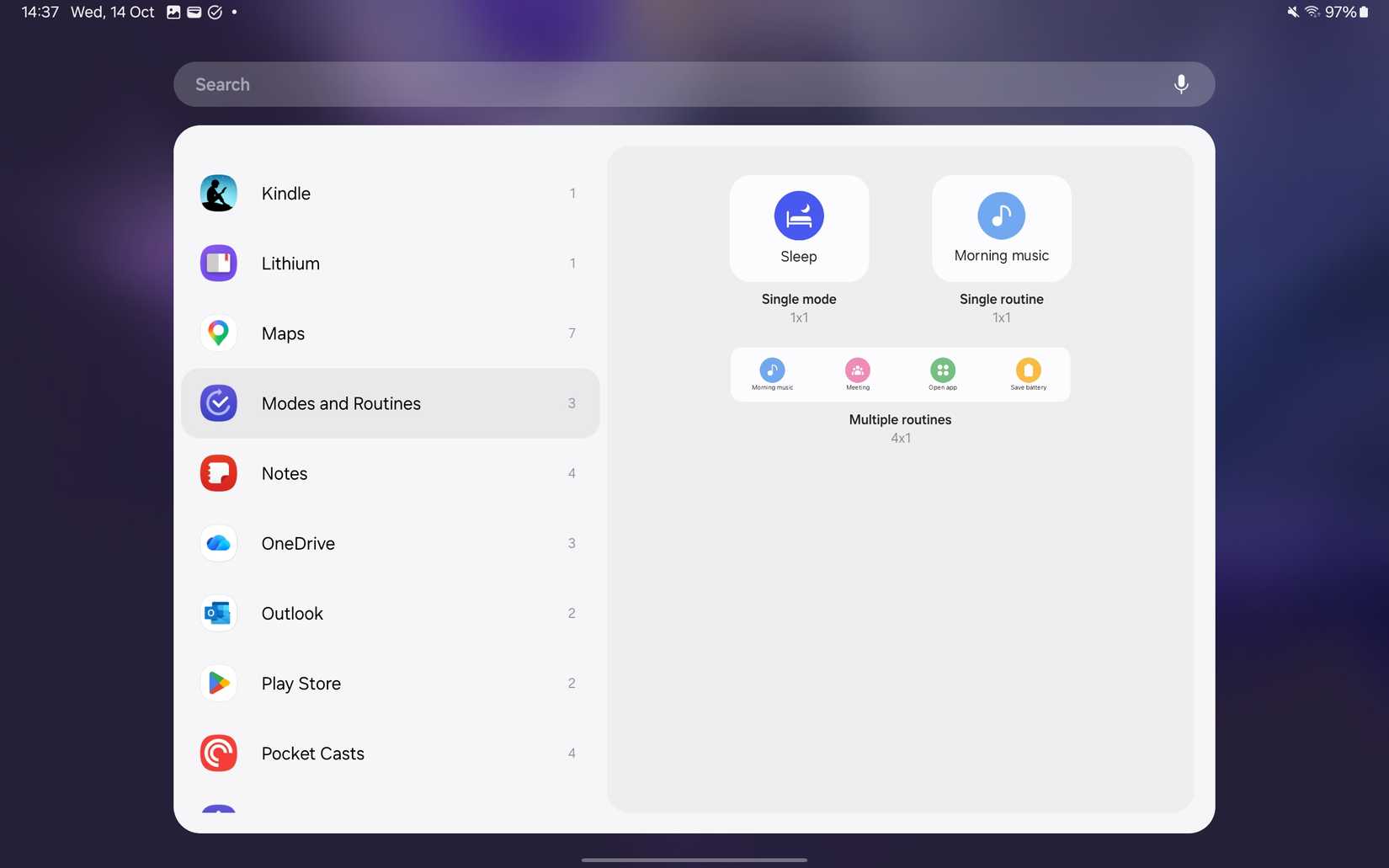This screenshot has width=1389, height=868.
Task: Tap the Outlook app icon
Action: point(218,613)
